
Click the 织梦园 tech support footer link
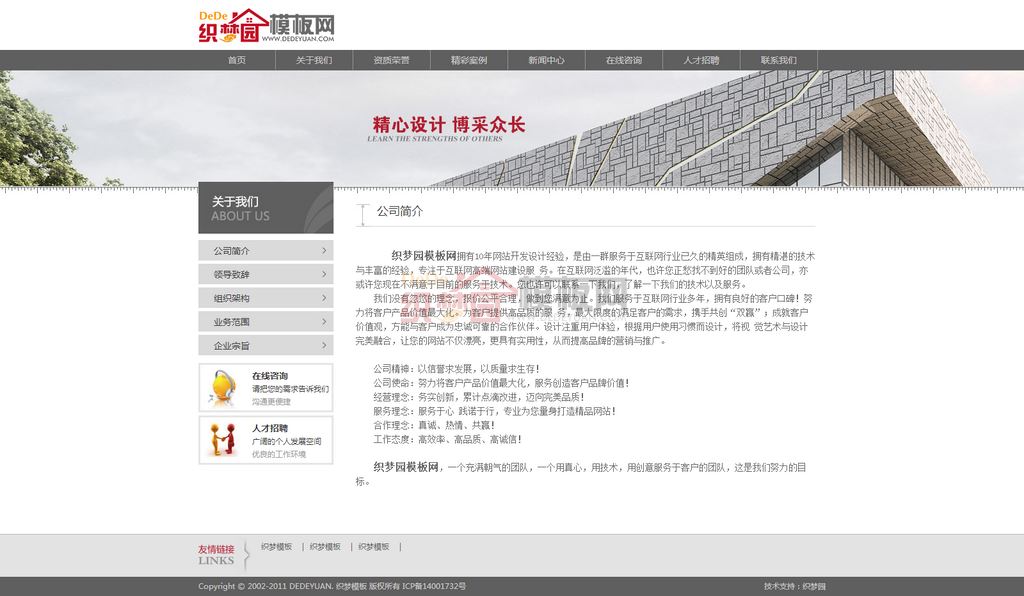(814, 587)
